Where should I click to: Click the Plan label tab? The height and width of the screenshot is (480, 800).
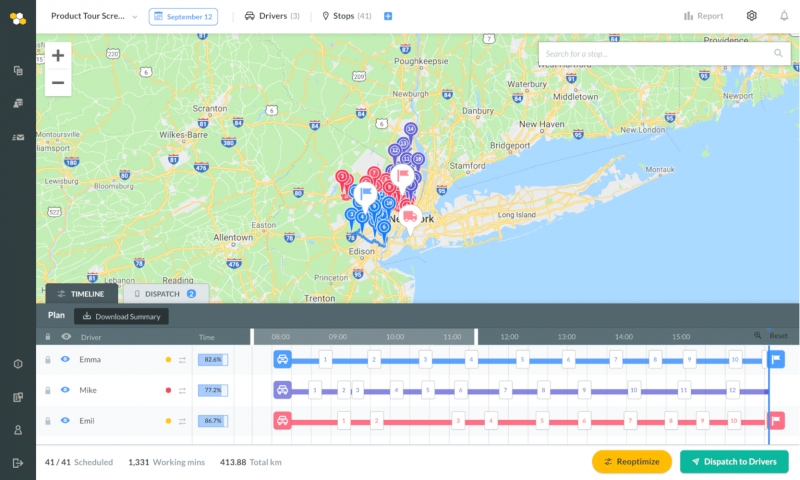(56, 315)
